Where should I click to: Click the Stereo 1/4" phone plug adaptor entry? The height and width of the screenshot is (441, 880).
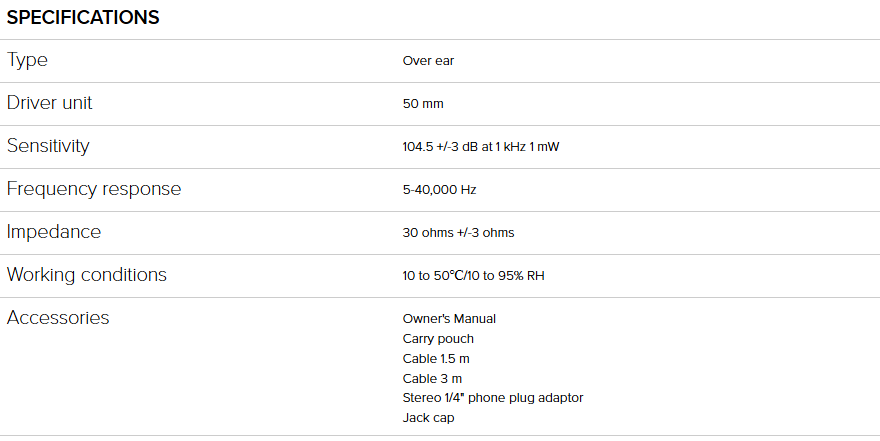point(492,398)
